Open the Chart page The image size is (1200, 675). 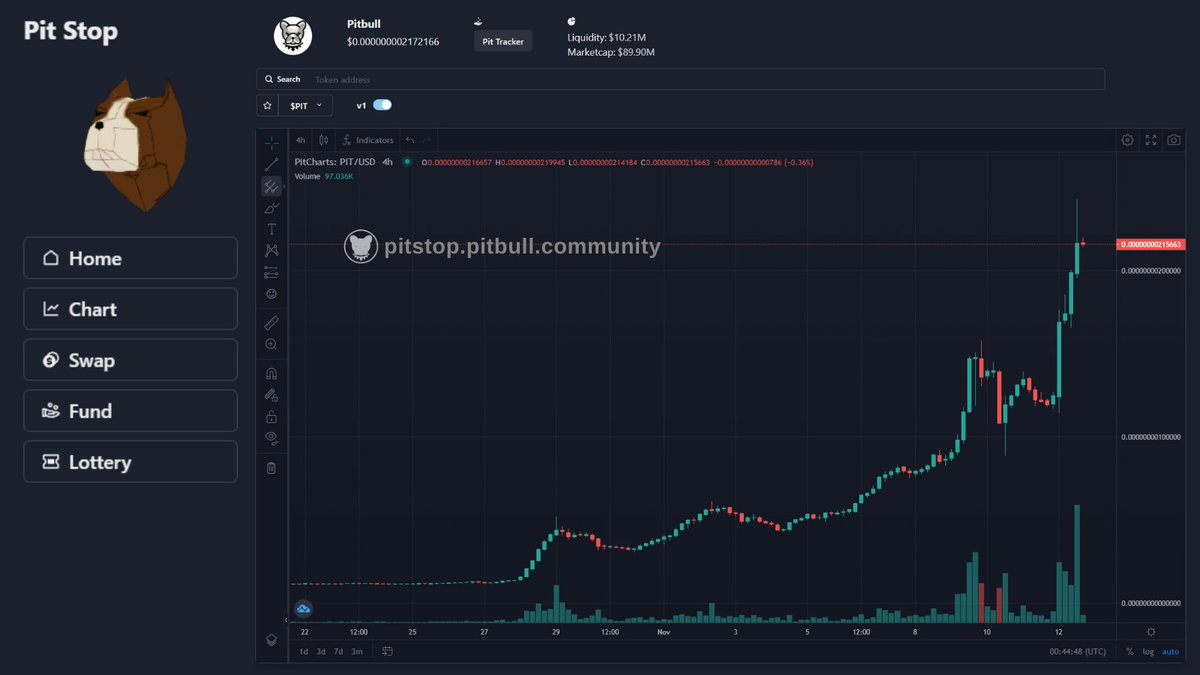click(131, 309)
